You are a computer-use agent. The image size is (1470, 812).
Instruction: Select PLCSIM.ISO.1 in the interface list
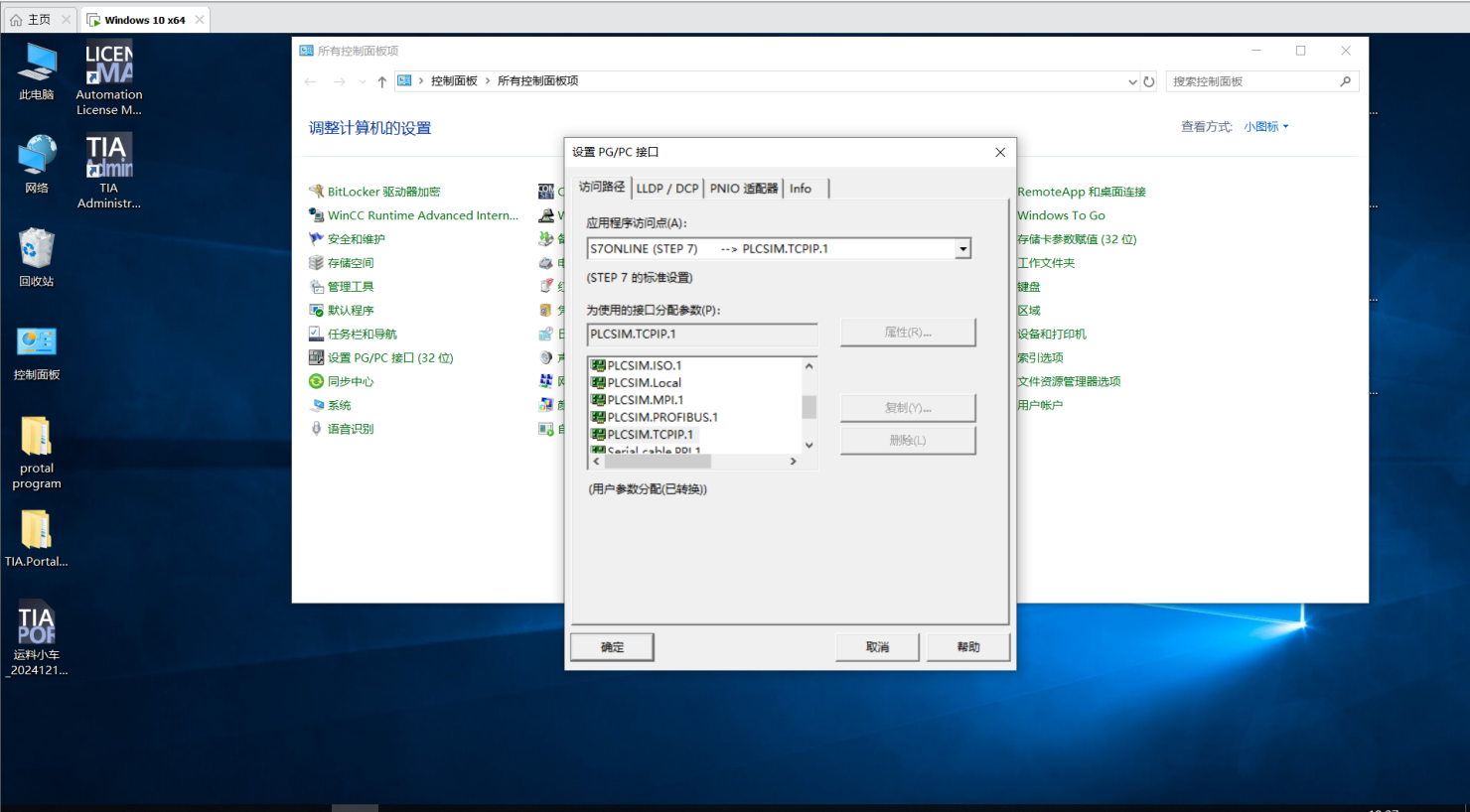pyautogui.click(x=644, y=365)
